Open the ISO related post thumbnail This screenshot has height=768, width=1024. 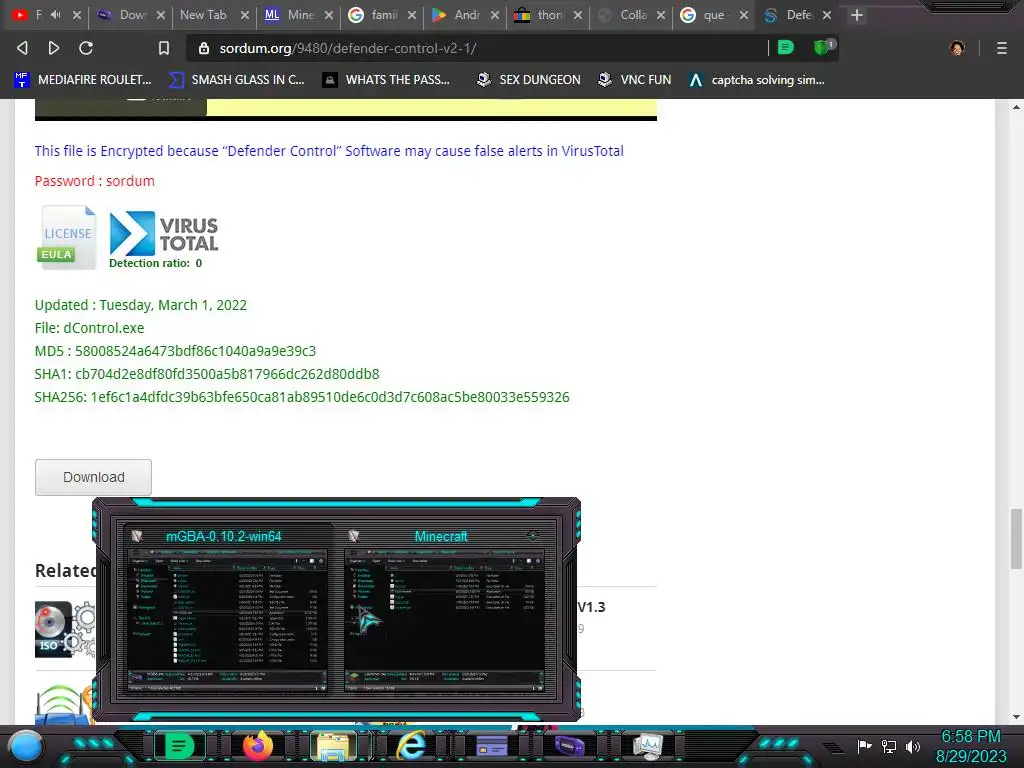click(x=64, y=629)
